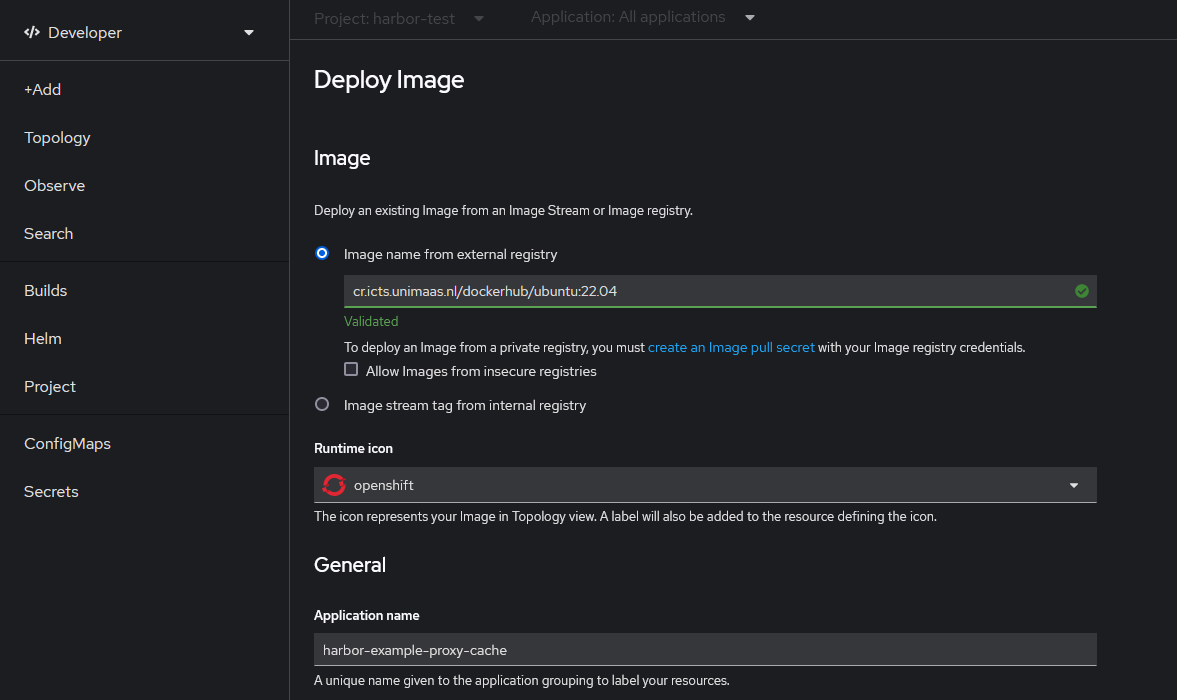Open the Observe page
This screenshot has width=1177, height=700.
[55, 185]
